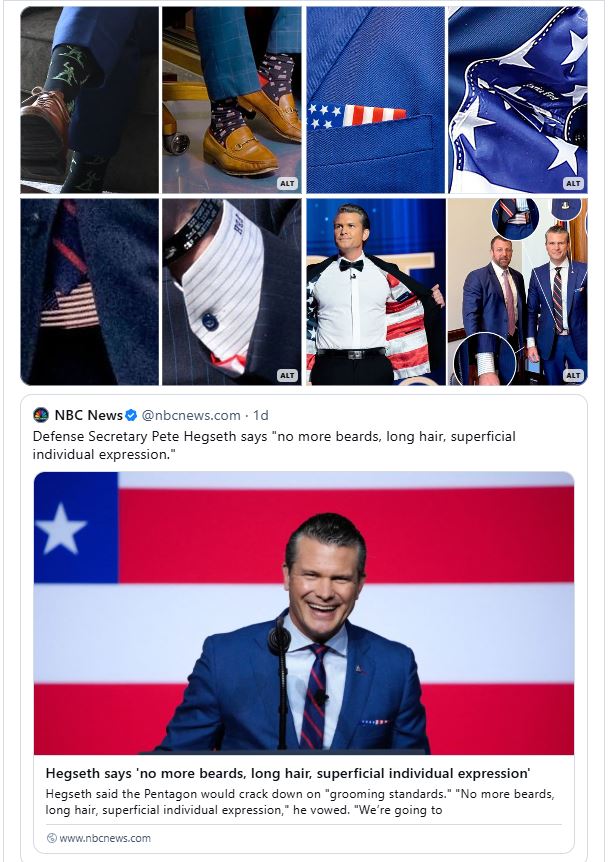Click the blue verified checkmark badge
Image resolution: width=610 pixels, height=862 pixels.
coord(131,415)
